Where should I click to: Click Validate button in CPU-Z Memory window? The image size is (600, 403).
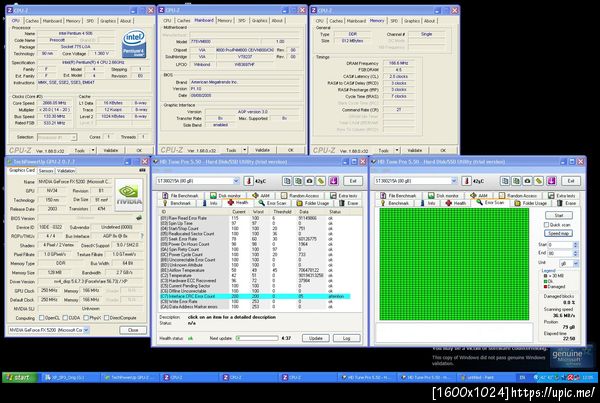coord(414,150)
